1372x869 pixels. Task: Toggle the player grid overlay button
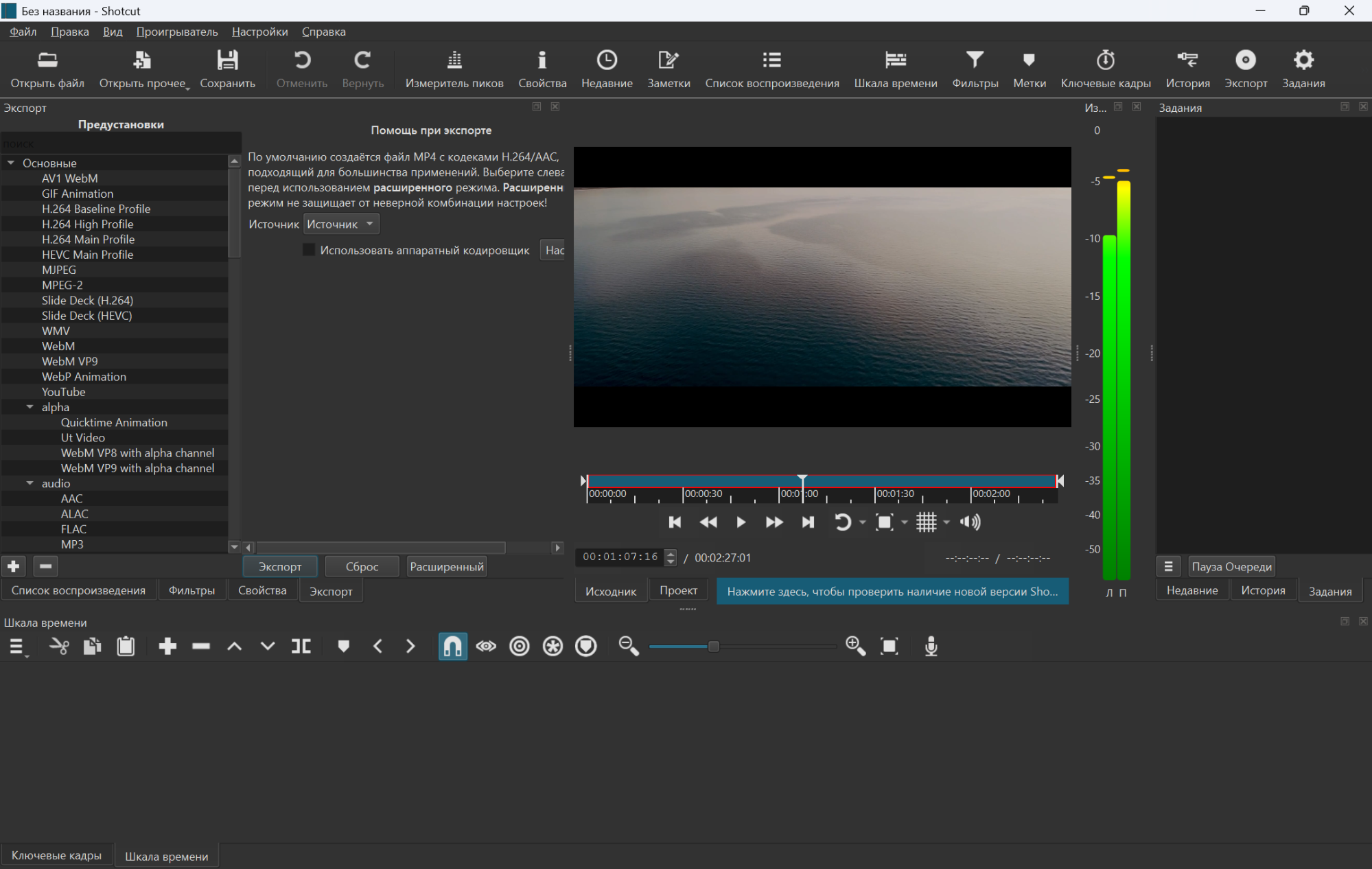926,522
